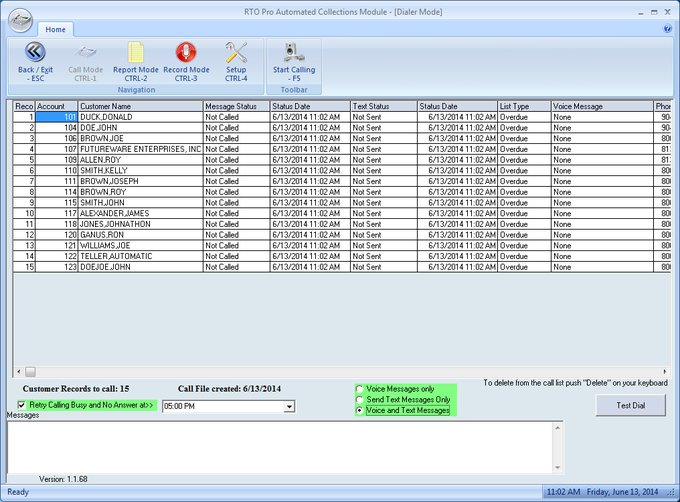Click the Call Mode icon in ribbon
The height and width of the screenshot is (502, 680).
[x=85, y=52]
